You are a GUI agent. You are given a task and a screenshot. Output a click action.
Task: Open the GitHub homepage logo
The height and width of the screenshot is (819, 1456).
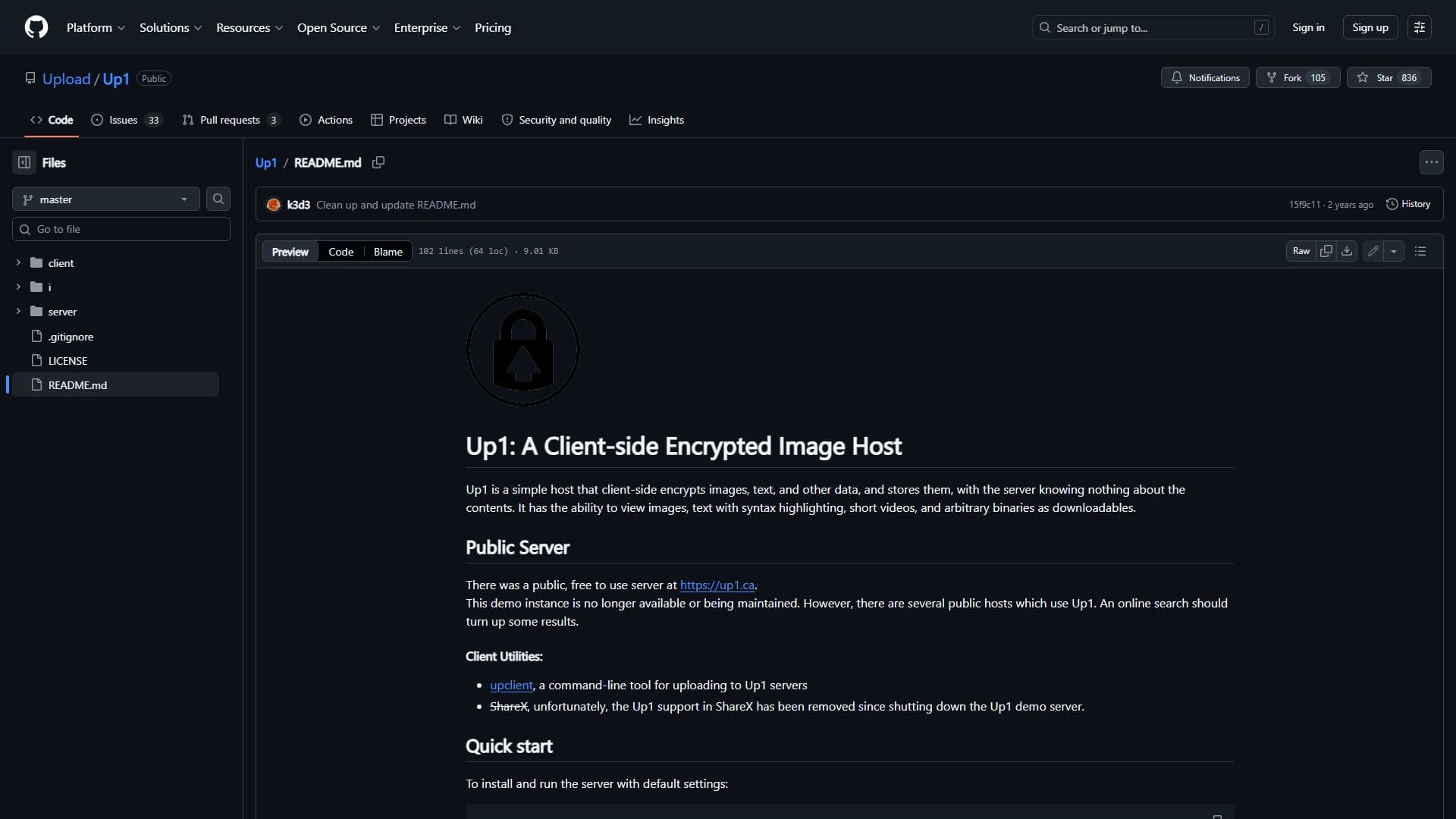pos(36,27)
